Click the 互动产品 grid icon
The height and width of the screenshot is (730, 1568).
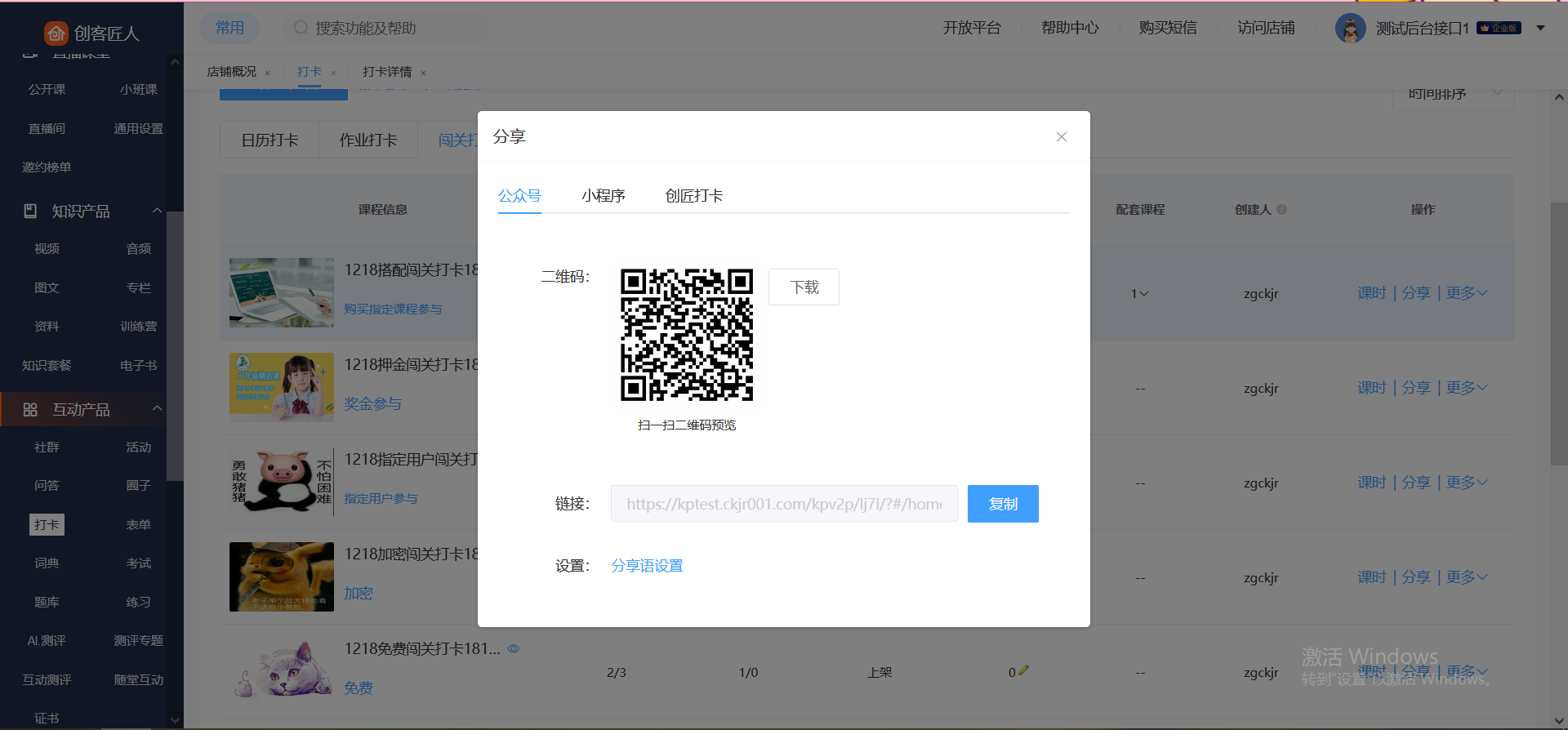(30, 410)
